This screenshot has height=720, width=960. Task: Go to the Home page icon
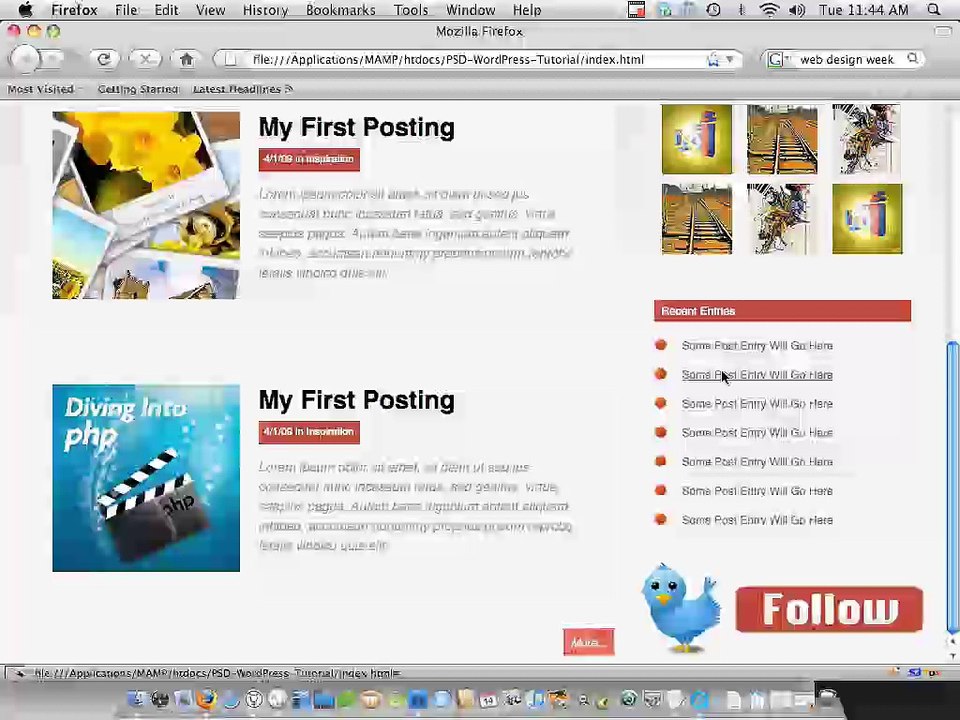point(187,59)
